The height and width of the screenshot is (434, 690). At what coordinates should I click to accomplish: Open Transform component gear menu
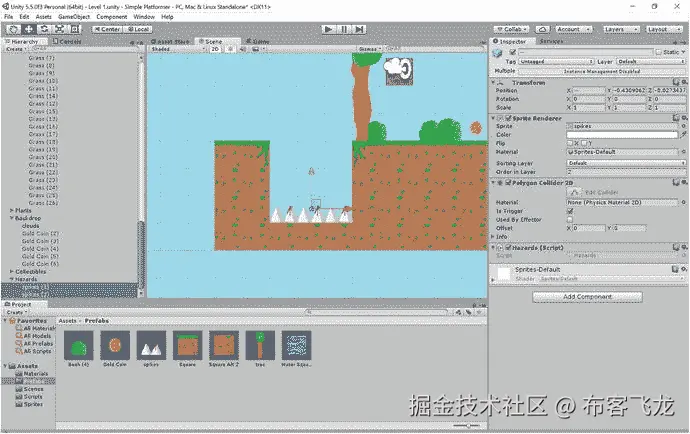[684, 82]
